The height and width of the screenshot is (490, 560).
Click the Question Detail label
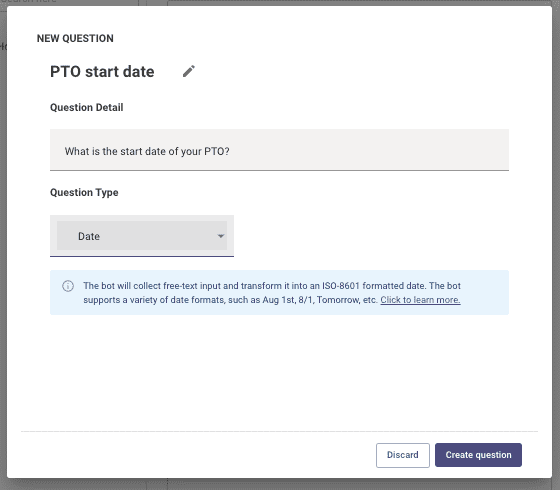pyautogui.click(x=86, y=108)
